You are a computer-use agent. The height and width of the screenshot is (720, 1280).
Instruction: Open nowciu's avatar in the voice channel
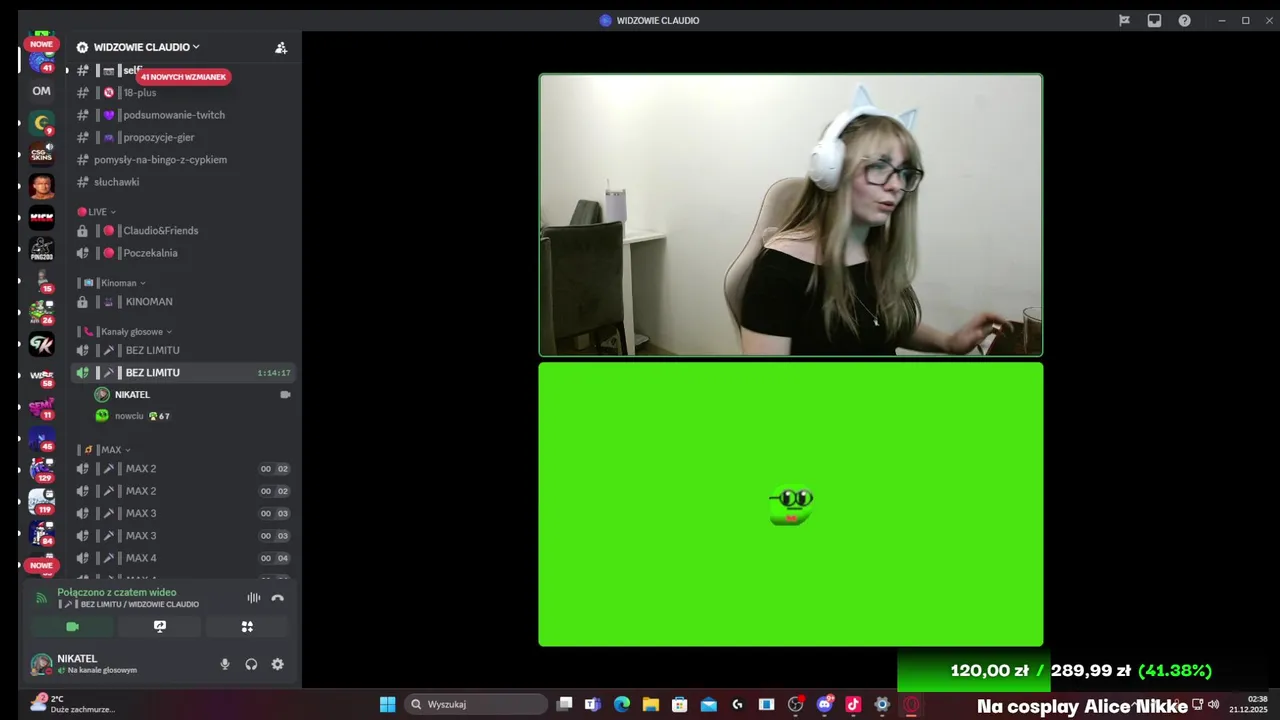(x=102, y=416)
